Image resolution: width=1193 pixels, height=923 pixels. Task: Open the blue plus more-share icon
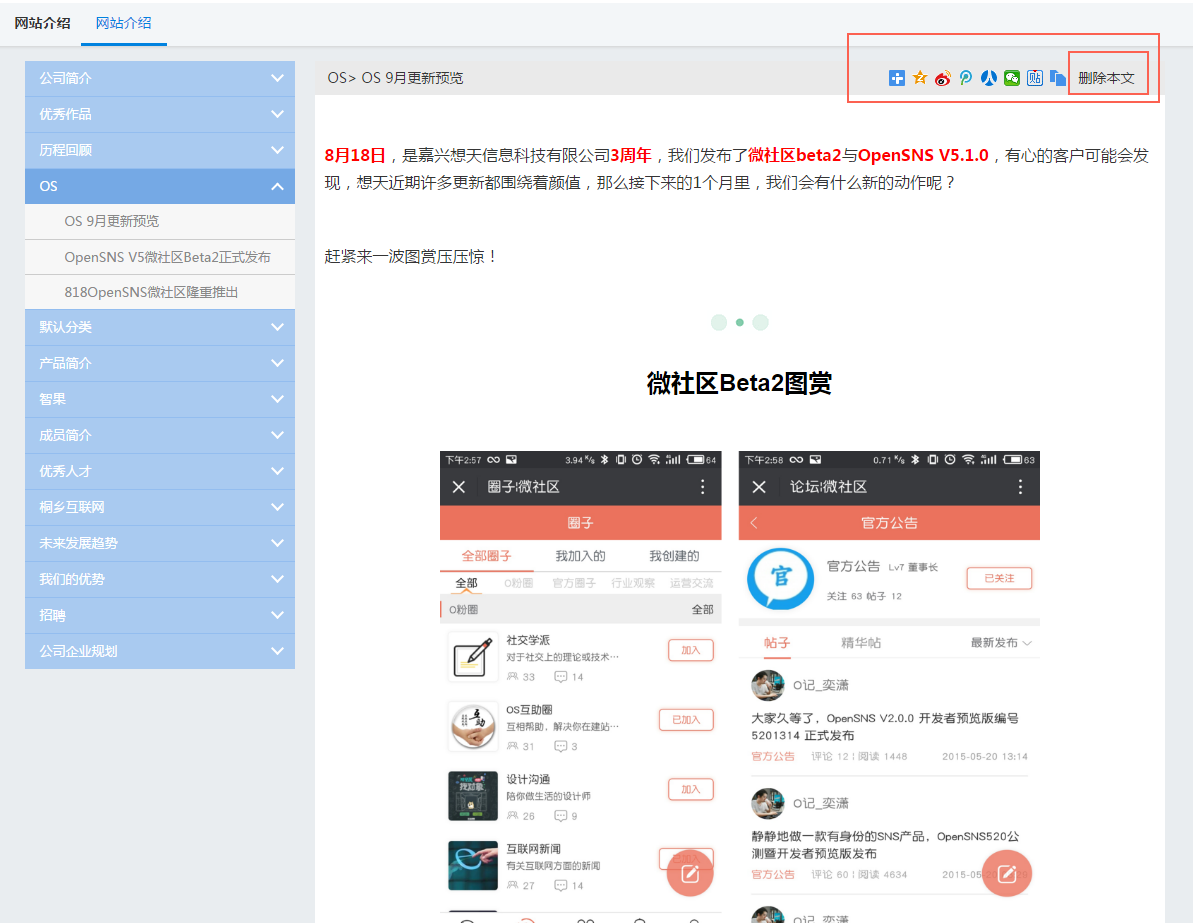(897, 78)
